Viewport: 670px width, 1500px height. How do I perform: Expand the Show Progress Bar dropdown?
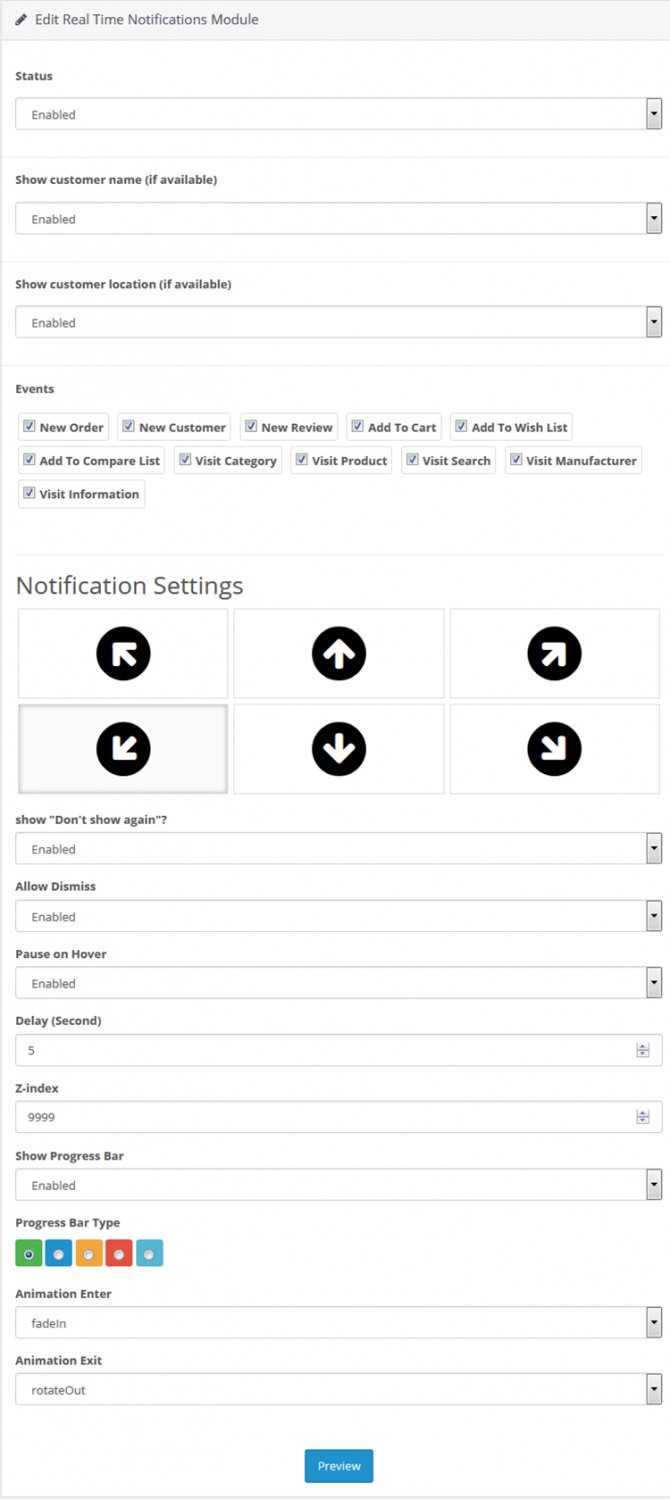339,1185
